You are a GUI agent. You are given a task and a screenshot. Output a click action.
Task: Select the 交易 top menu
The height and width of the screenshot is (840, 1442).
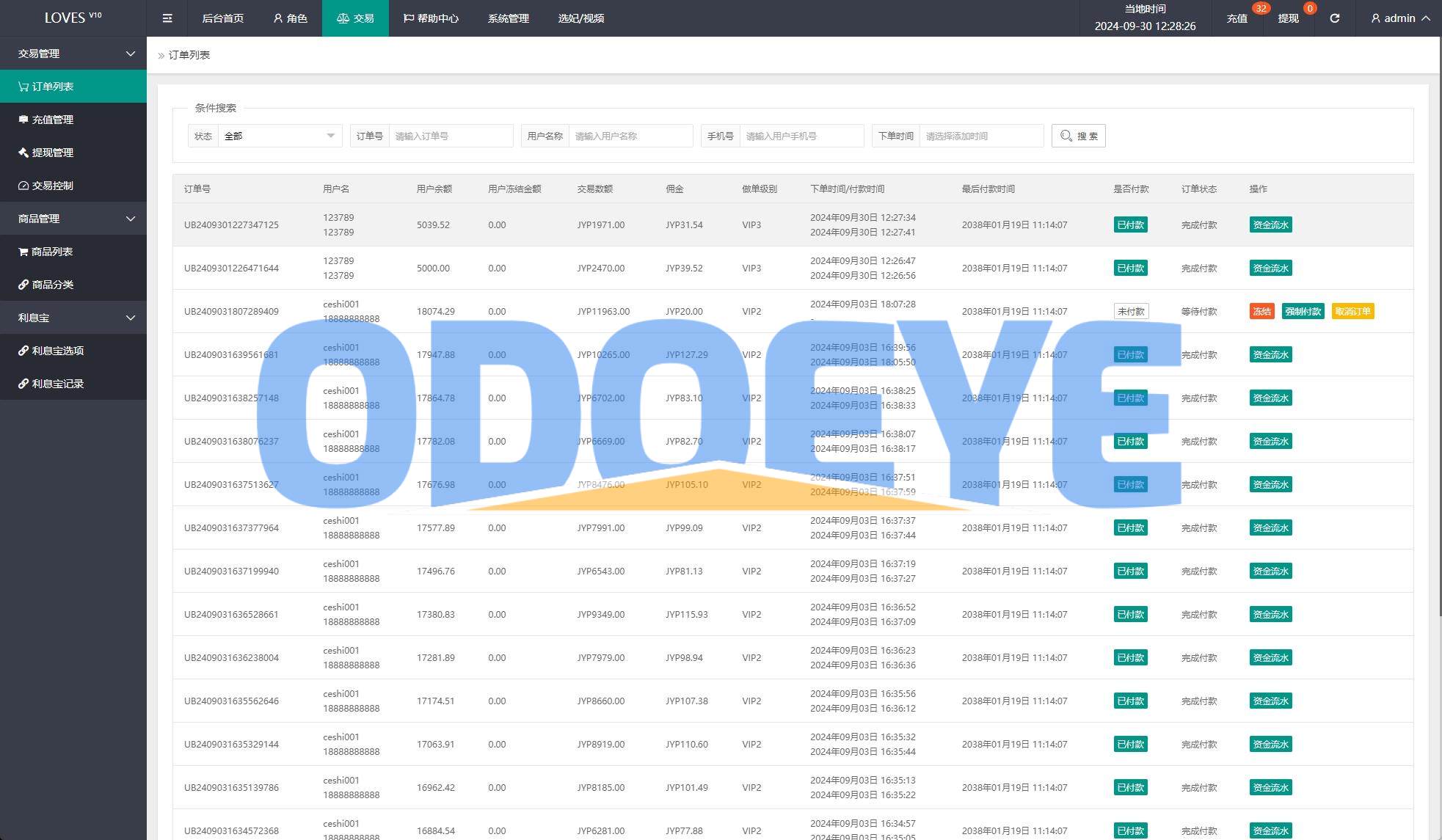(x=355, y=18)
